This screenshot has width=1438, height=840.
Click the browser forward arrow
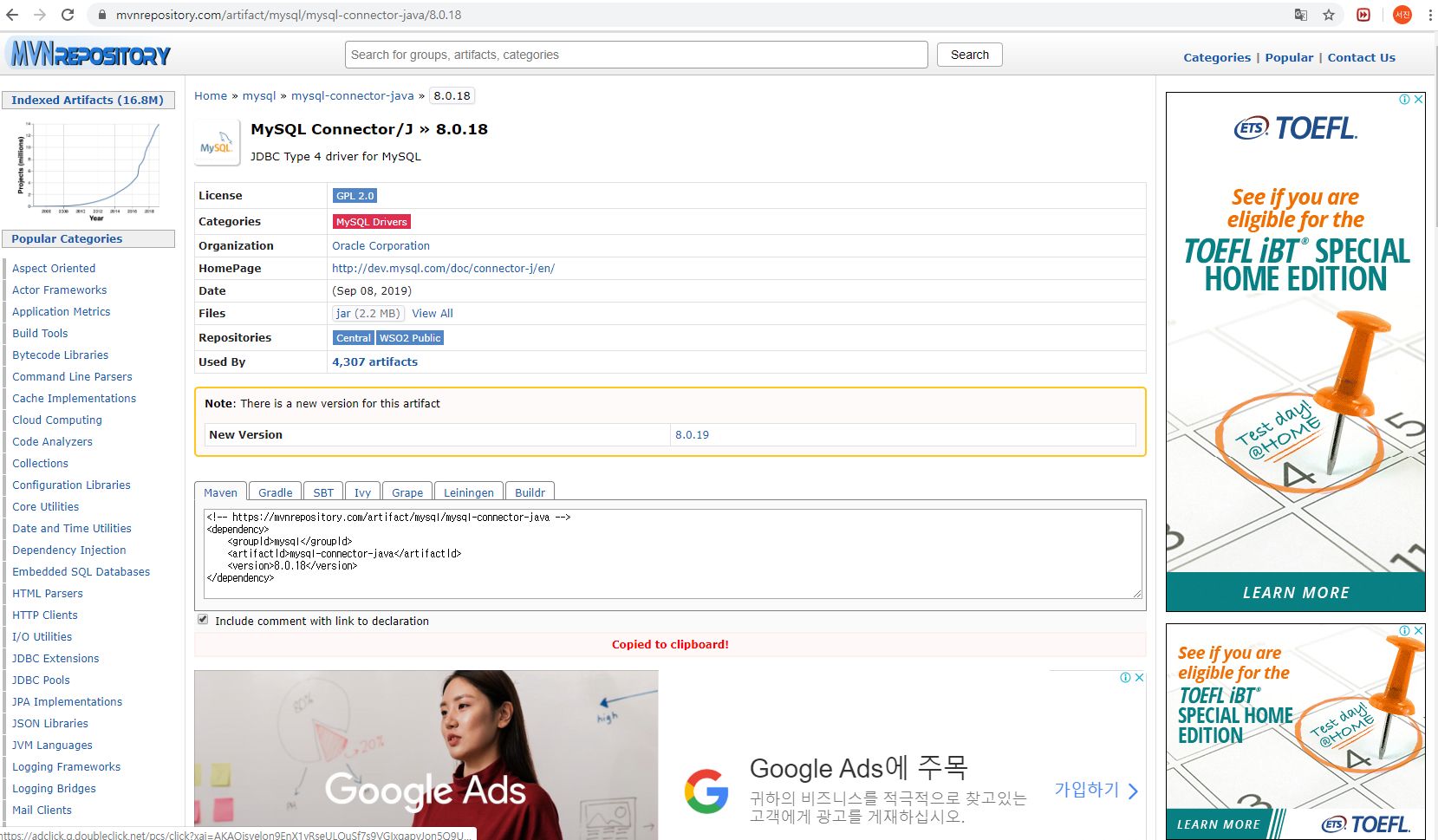(40, 15)
